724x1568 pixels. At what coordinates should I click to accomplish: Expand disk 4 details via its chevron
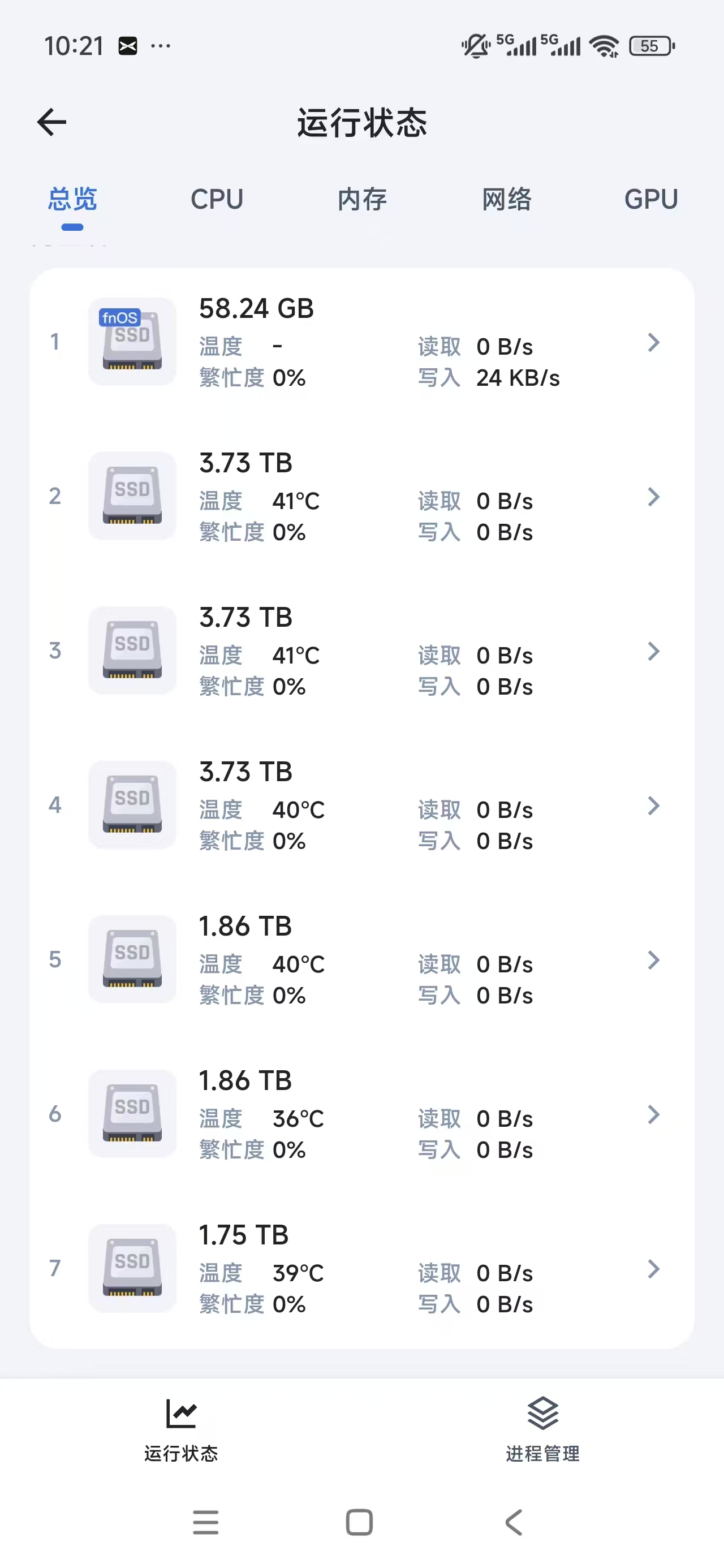coord(653,806)
